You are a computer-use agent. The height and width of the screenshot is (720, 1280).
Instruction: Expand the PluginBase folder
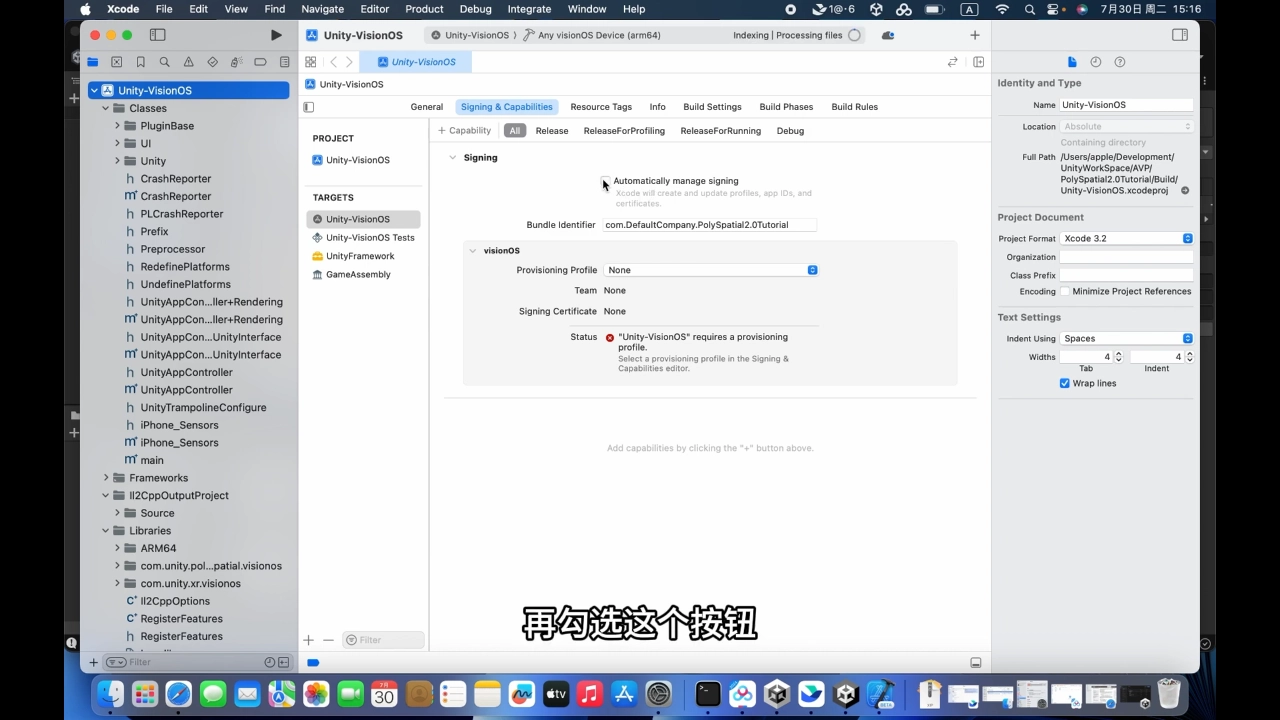click(x=117, y=126)
